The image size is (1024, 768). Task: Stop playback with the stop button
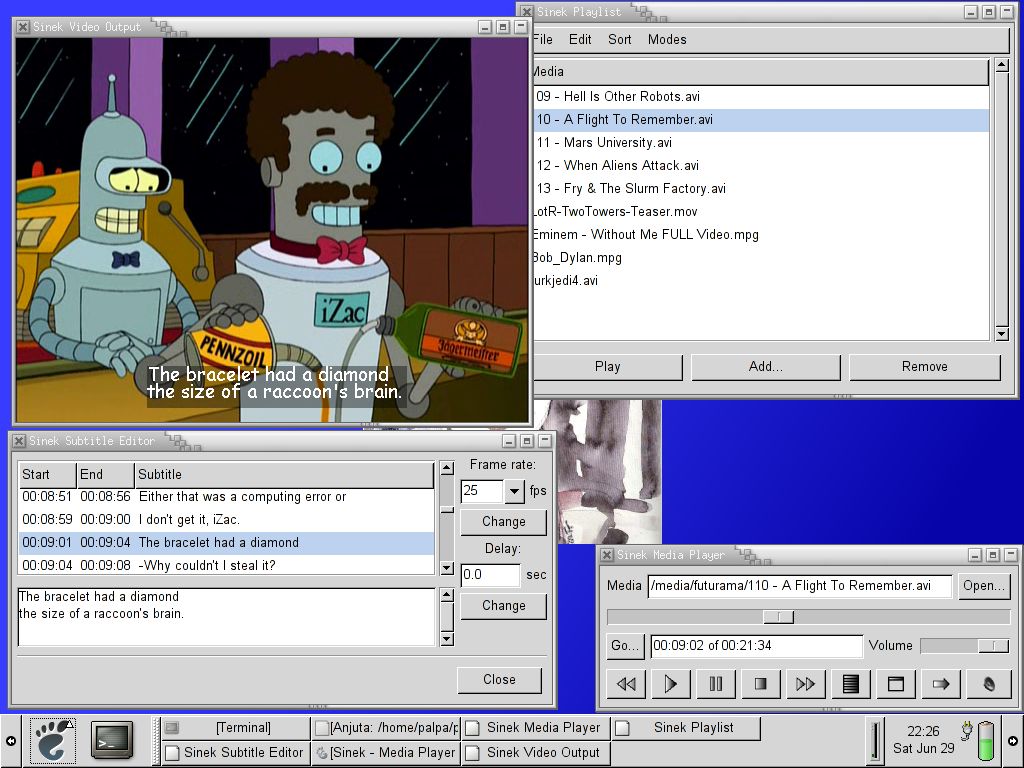click(761, 684)
